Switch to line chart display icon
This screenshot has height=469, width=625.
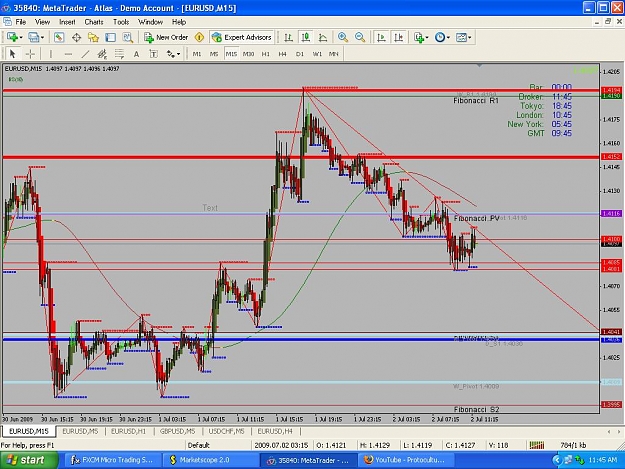[x=323, y=37]
